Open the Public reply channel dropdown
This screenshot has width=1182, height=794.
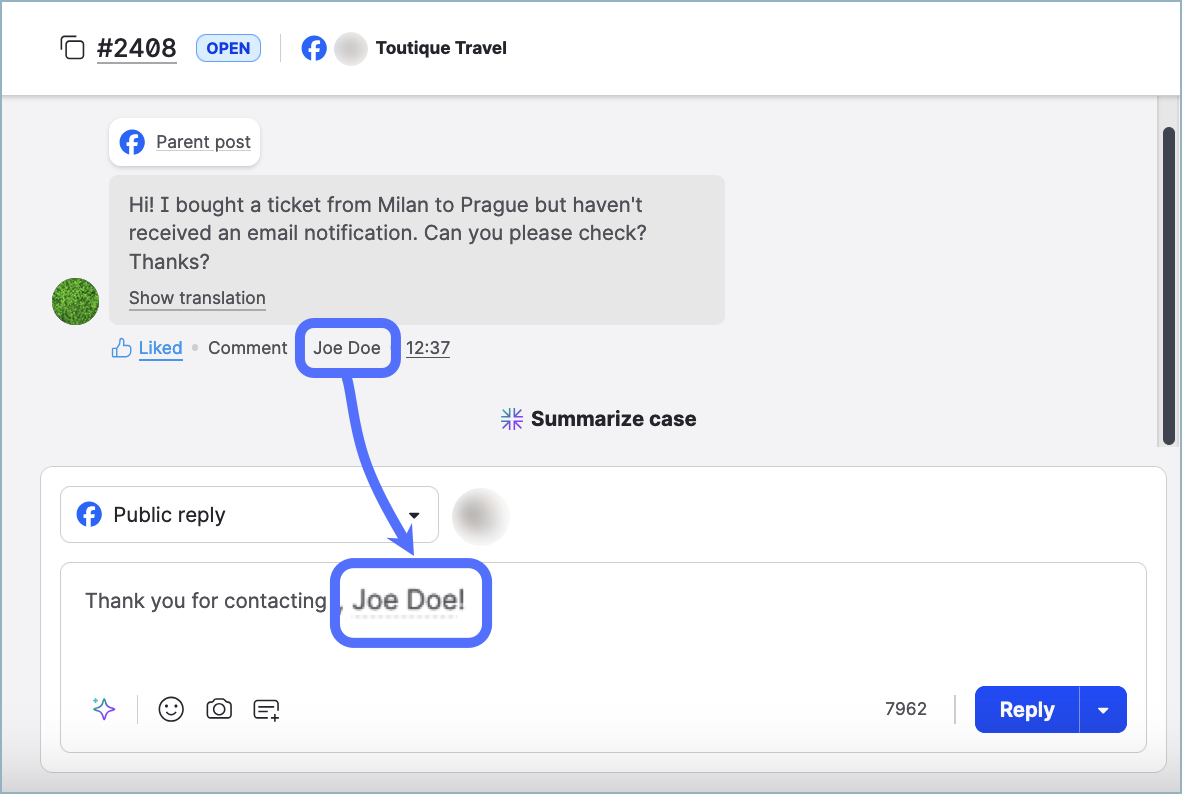(x=413, y=514)
